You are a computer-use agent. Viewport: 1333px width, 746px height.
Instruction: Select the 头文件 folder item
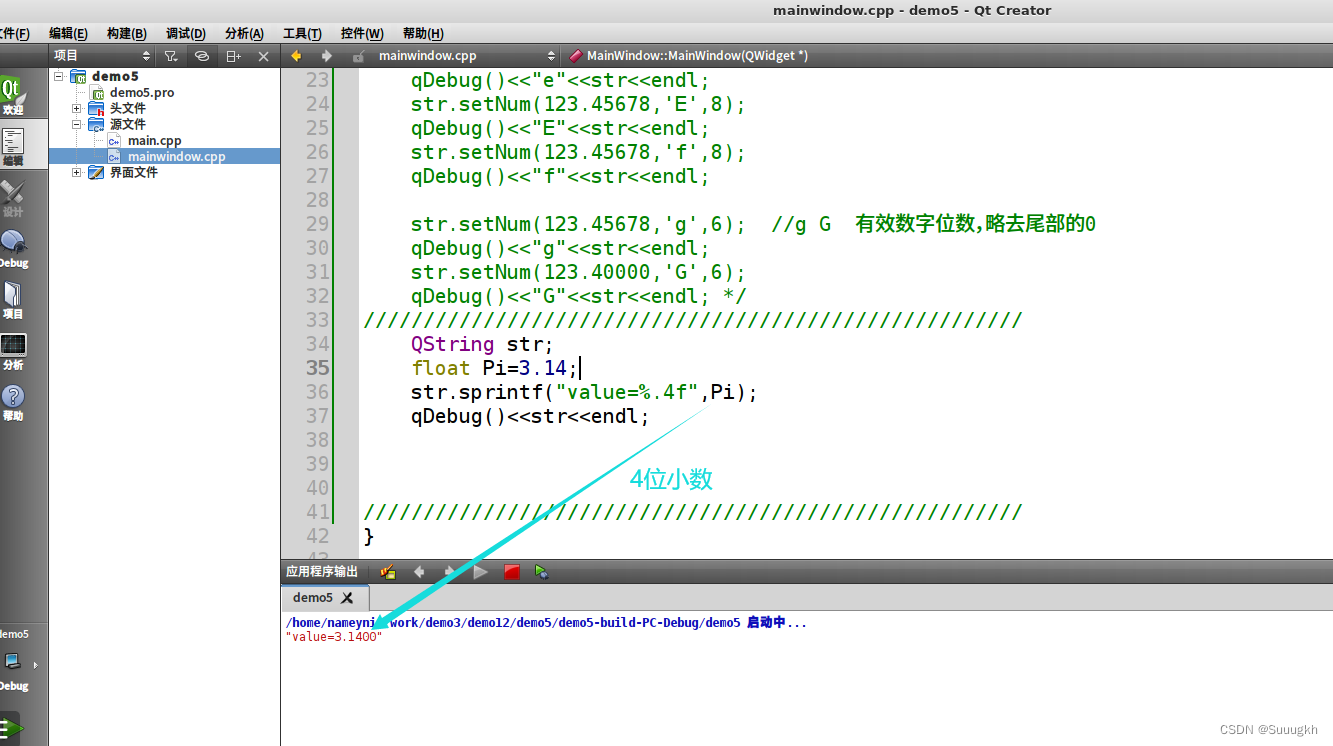[127, 108]
